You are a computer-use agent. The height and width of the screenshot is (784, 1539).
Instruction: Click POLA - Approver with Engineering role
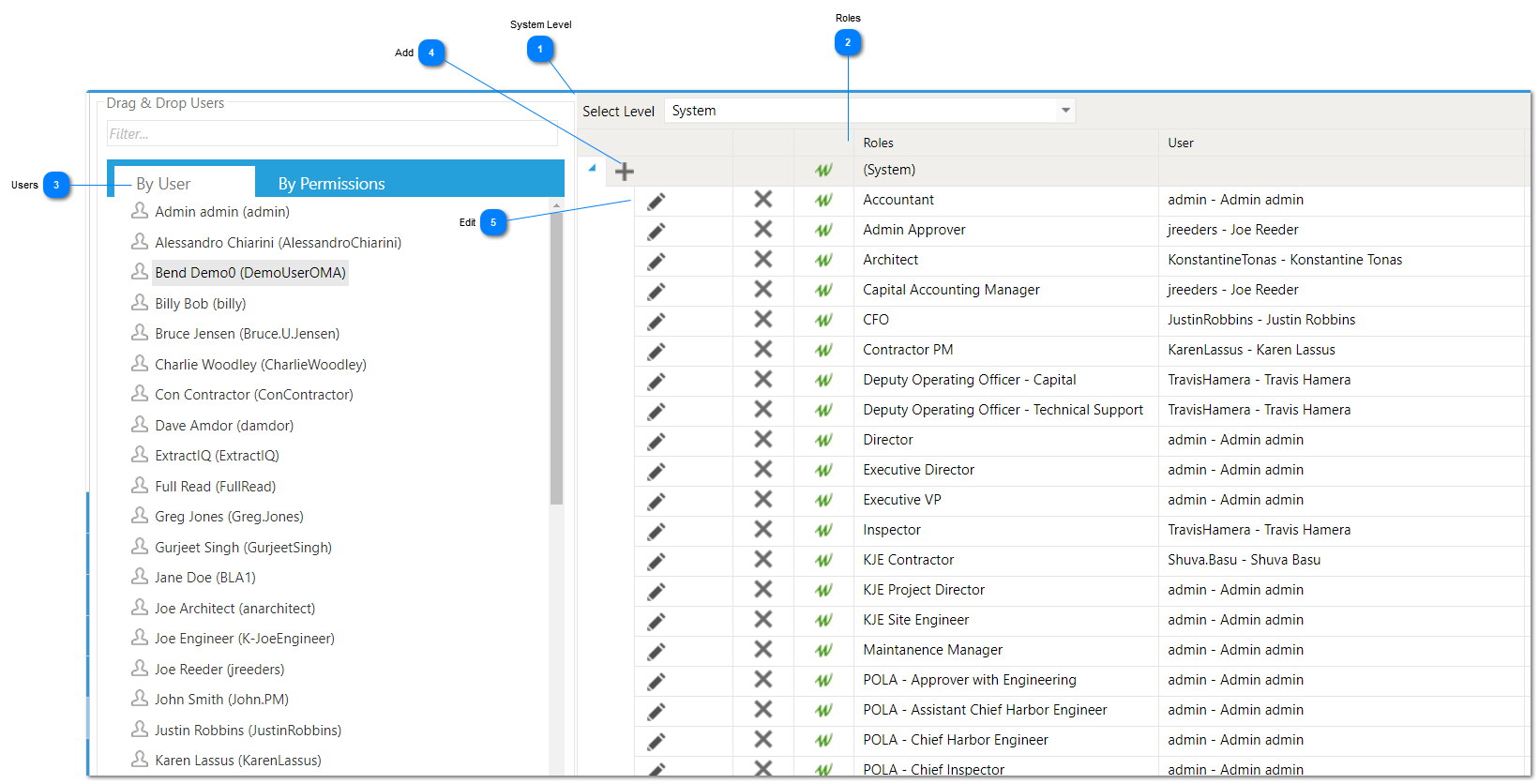pyautogui.click(x=970, y=680)
